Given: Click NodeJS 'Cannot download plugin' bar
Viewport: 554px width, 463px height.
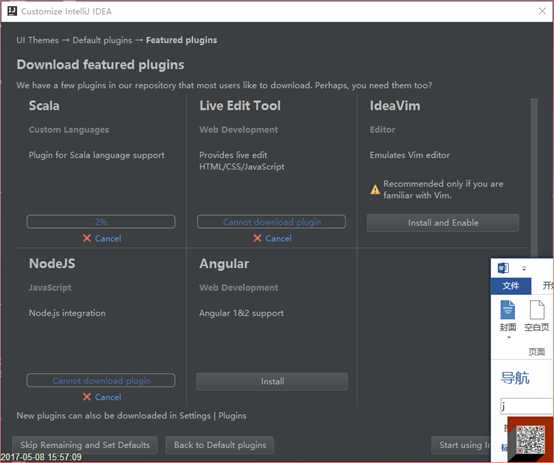Looking at the screenshot, I should point(101,380).
